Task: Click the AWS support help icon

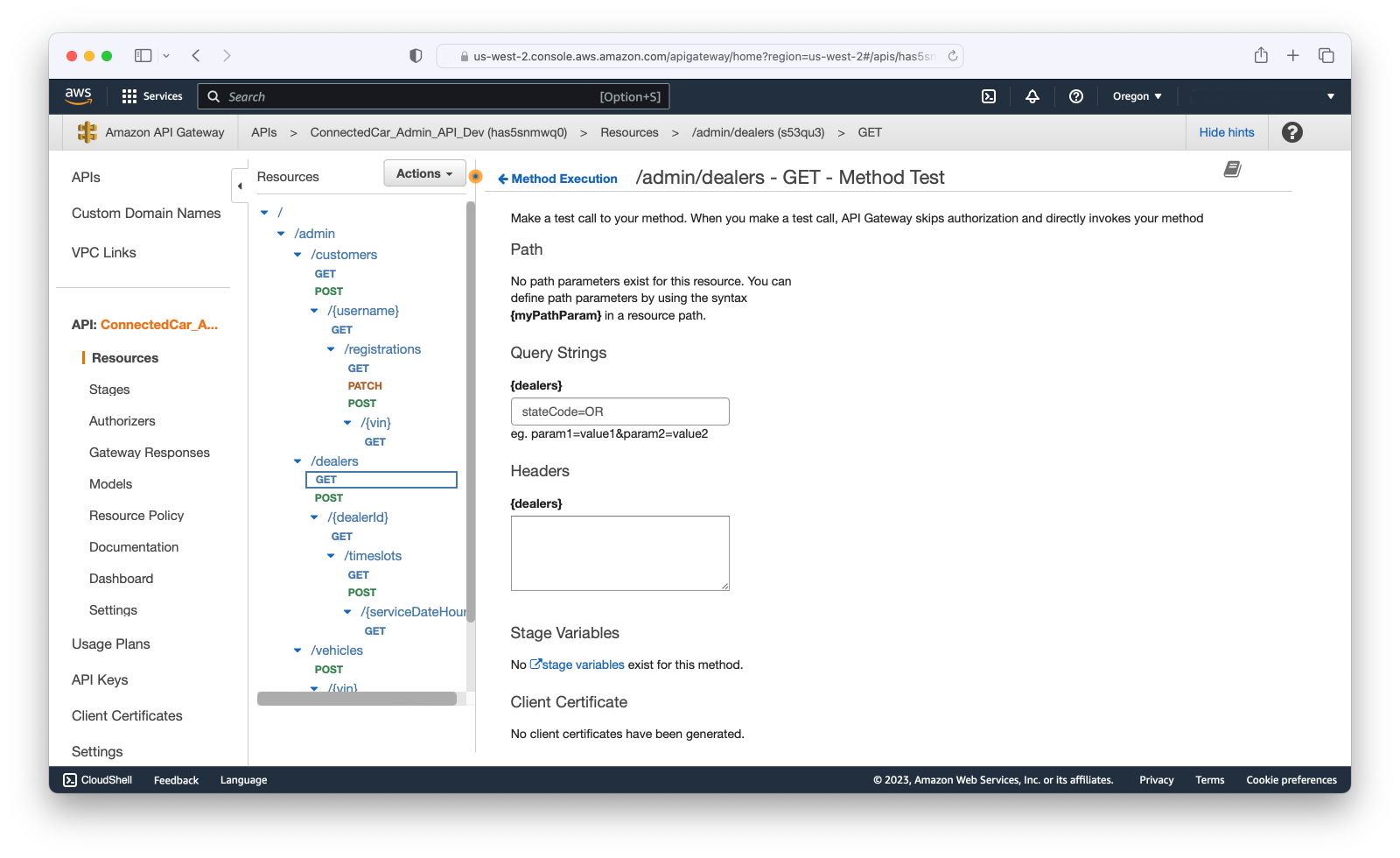Action: point(1076,96)
